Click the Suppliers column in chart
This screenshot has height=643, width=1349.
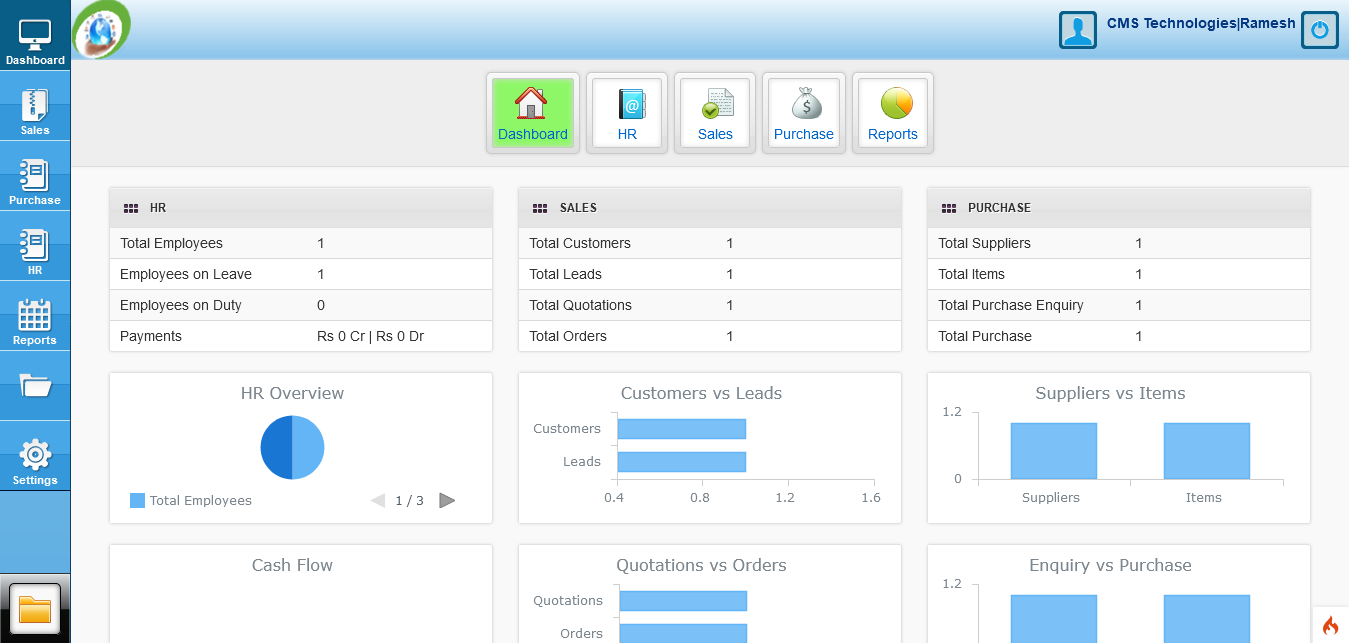(1054, 451)
